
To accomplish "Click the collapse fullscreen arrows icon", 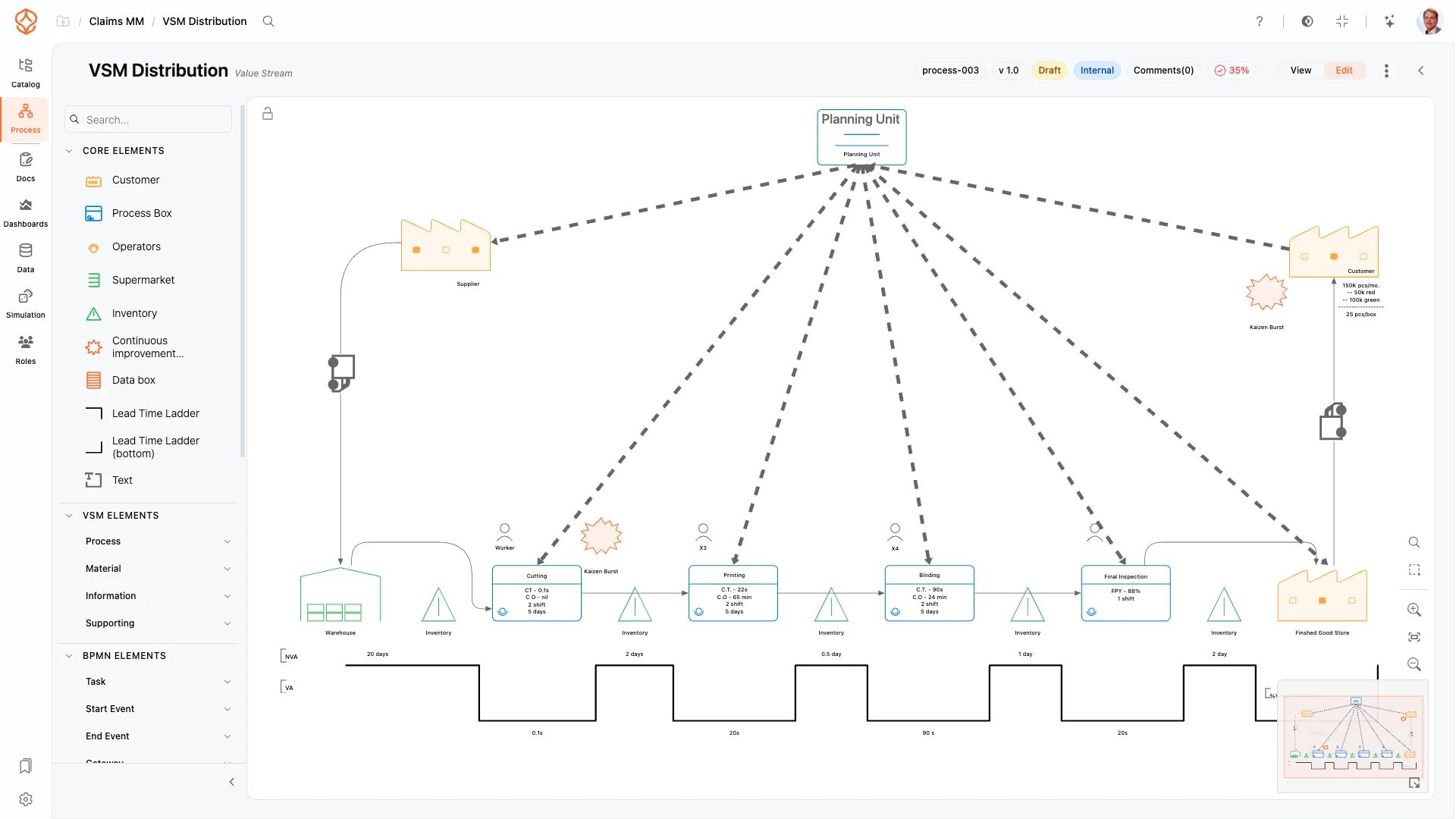I will [x=1342, y=21].
